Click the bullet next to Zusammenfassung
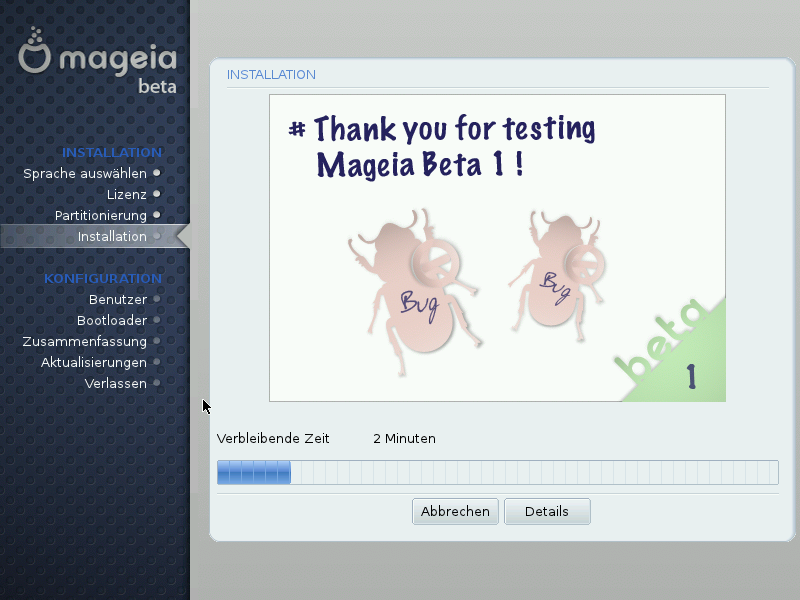Screen dimensions: 800x600 (157, 341)
